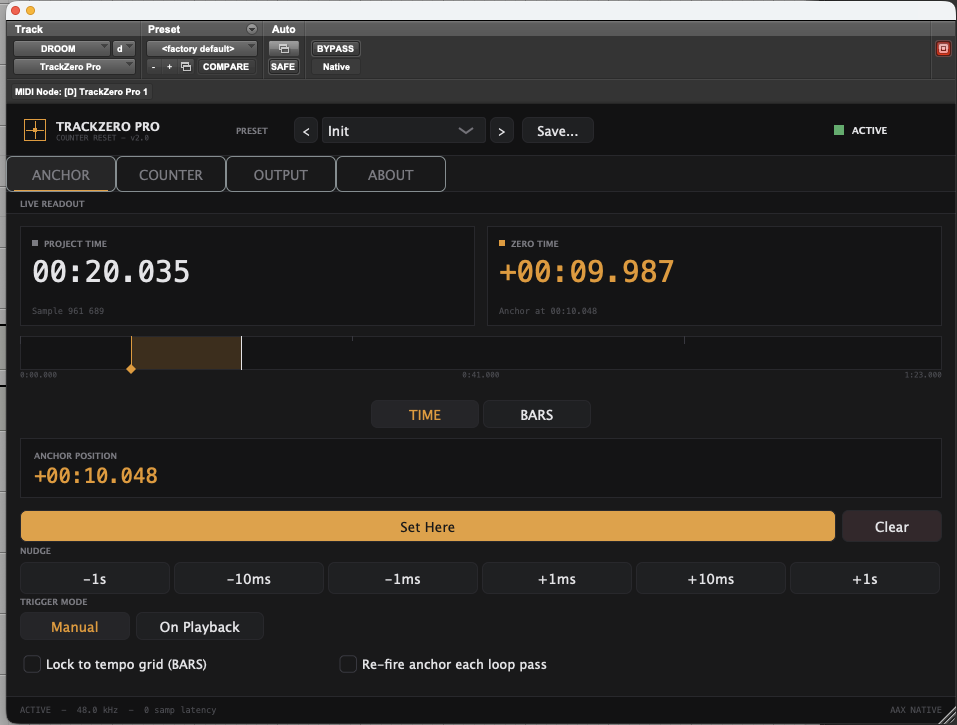Open the automation enable window icon
957x725 pixels.
click(284, 49)
